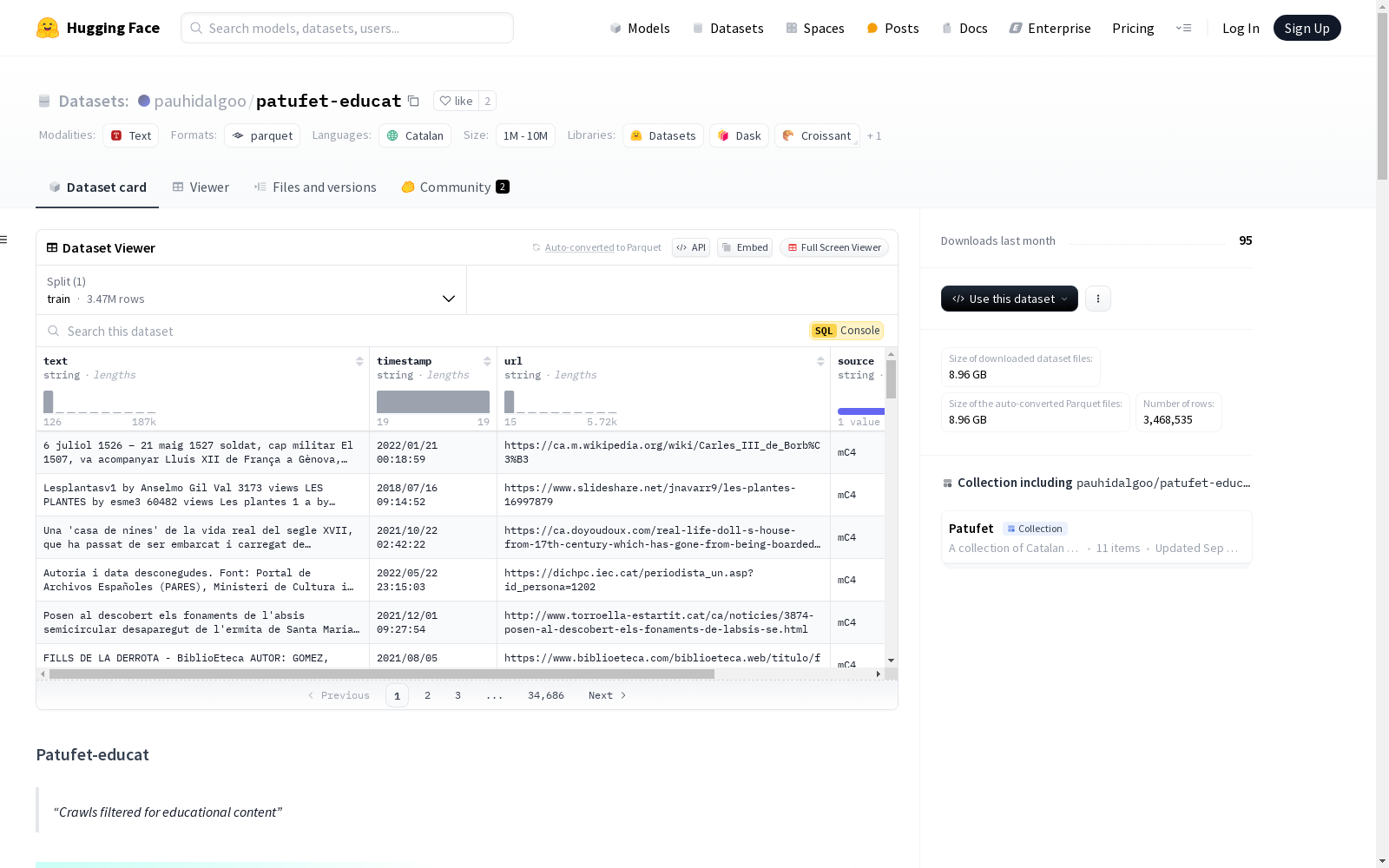Open Docs in the top navigation

(x=964, y=28)
